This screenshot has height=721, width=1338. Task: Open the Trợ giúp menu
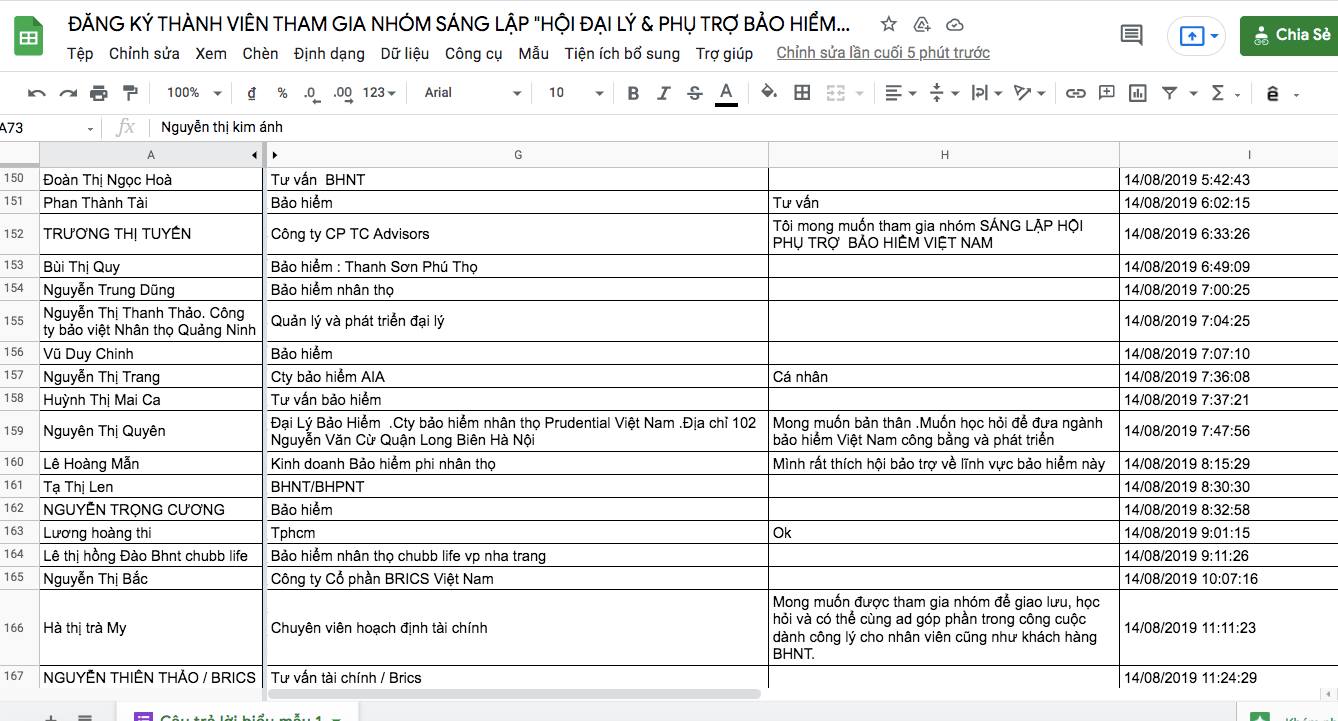click(x=725, y=53)
